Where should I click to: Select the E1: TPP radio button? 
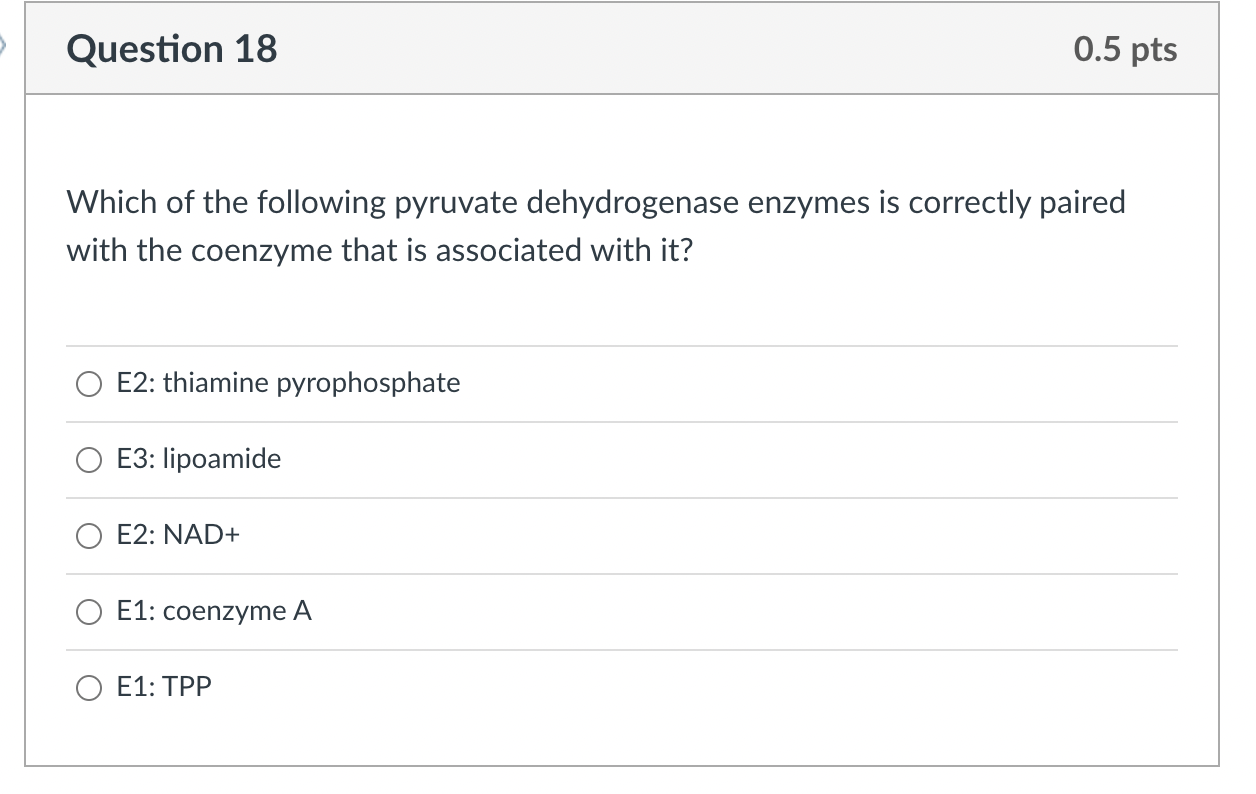90,688
